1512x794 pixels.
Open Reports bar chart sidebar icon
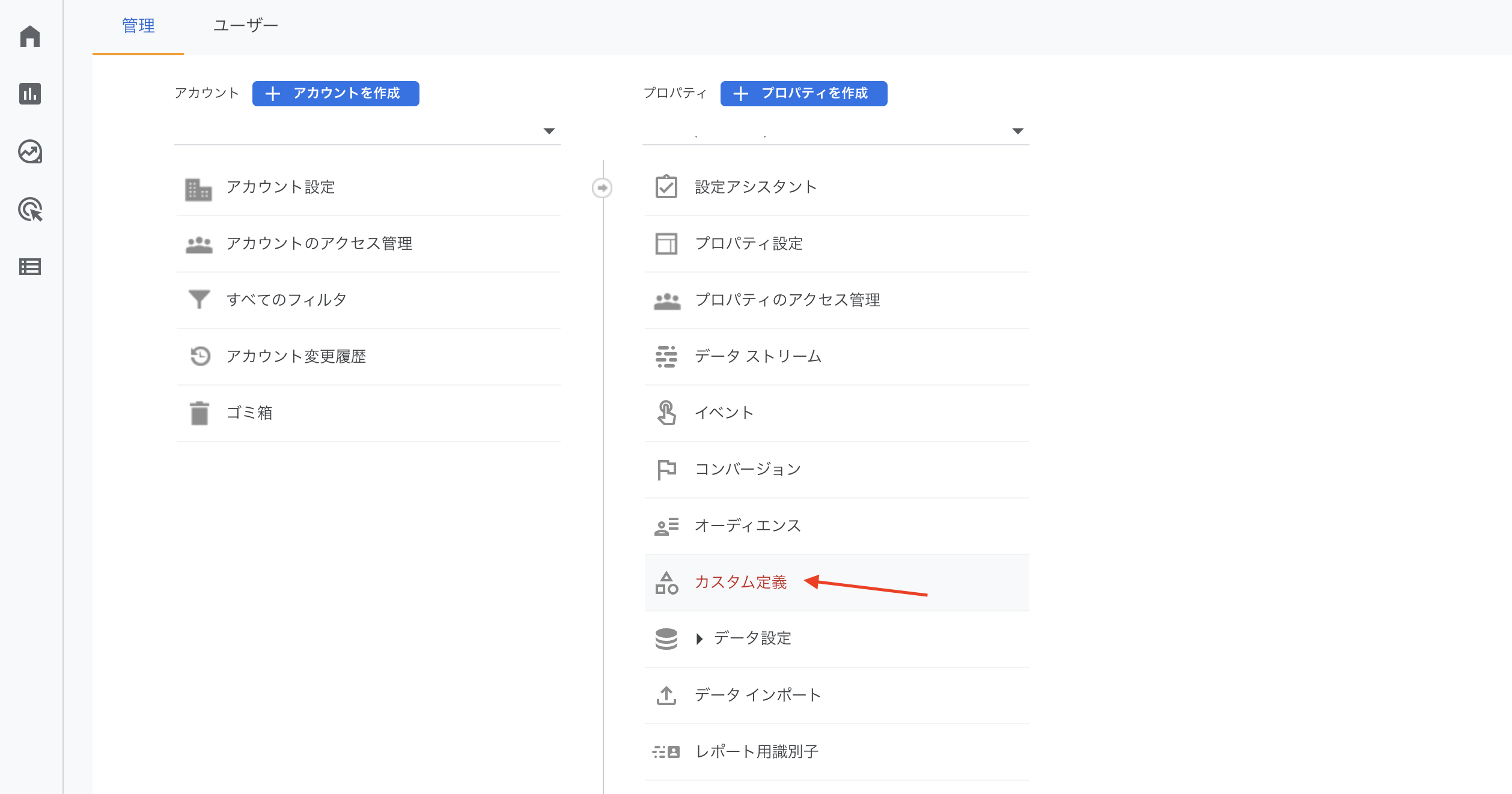tap(30, 94)
